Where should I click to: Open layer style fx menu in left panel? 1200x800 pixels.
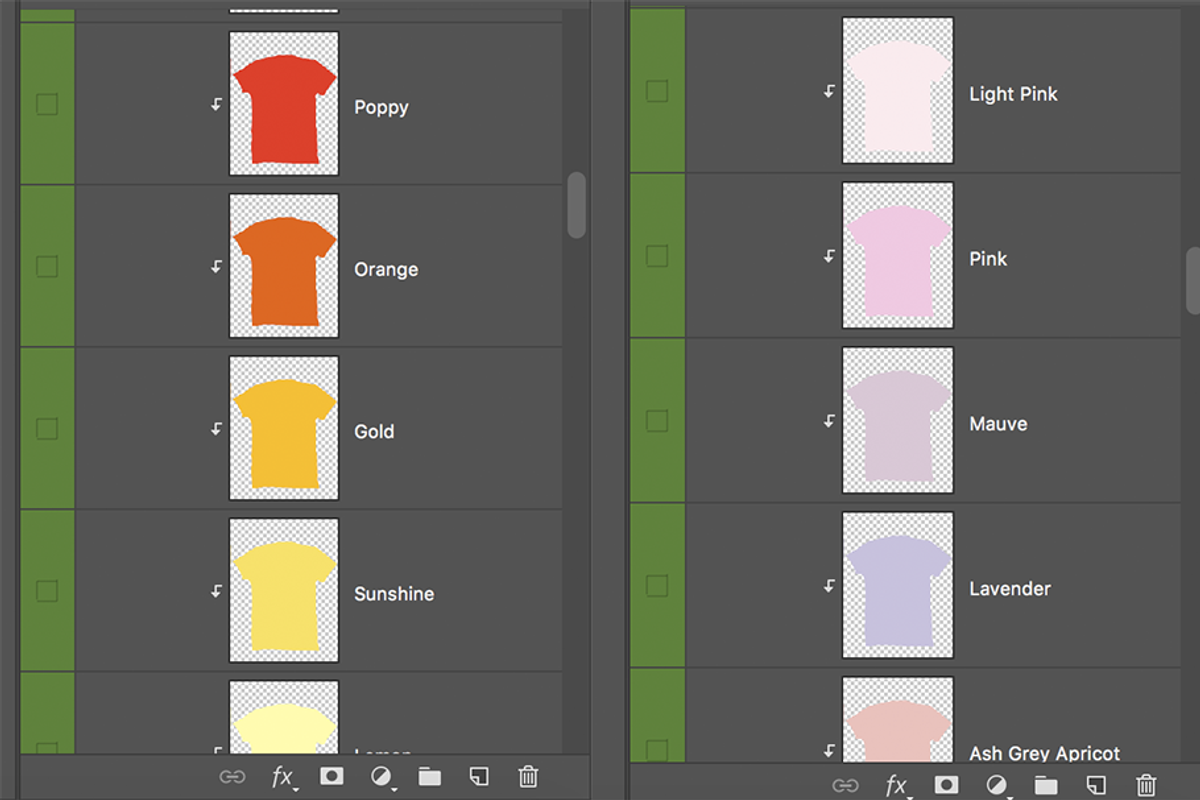(x=283, y=777)
